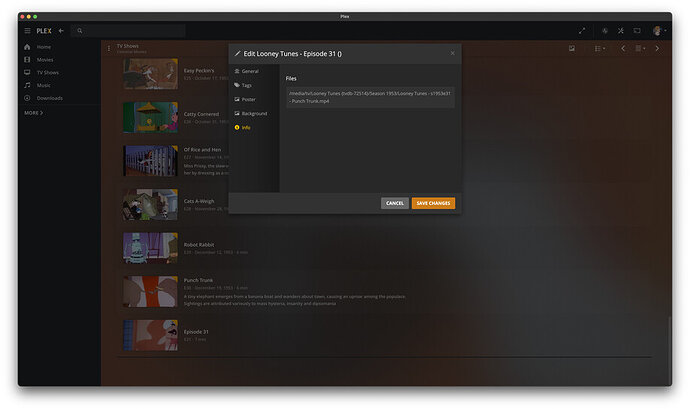Open the list view mode dropdown
The height and width of the screenshot is (409, 690).
tap(600, 48)
